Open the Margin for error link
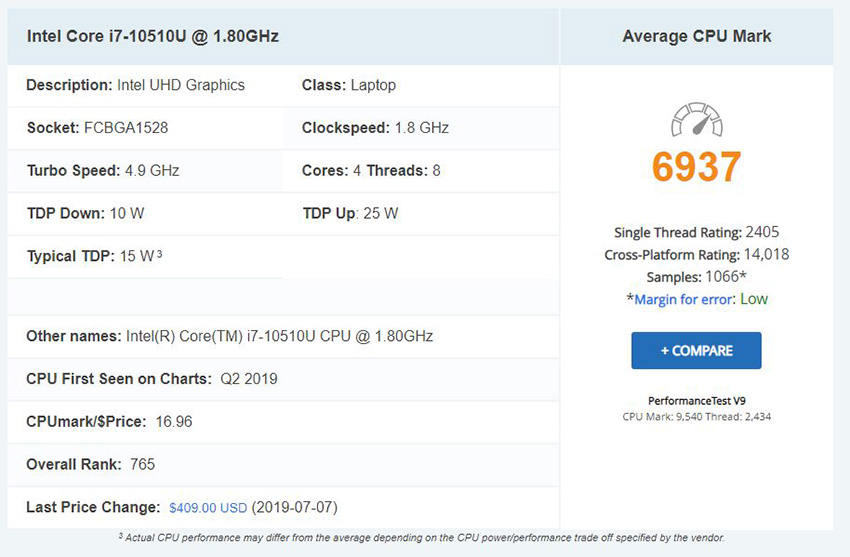 [683, 300]
